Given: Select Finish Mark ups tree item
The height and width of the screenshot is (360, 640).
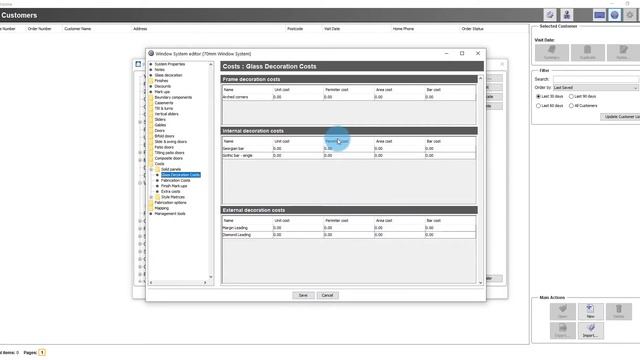Looking at the screenshot, I should [x=174, y=186].
